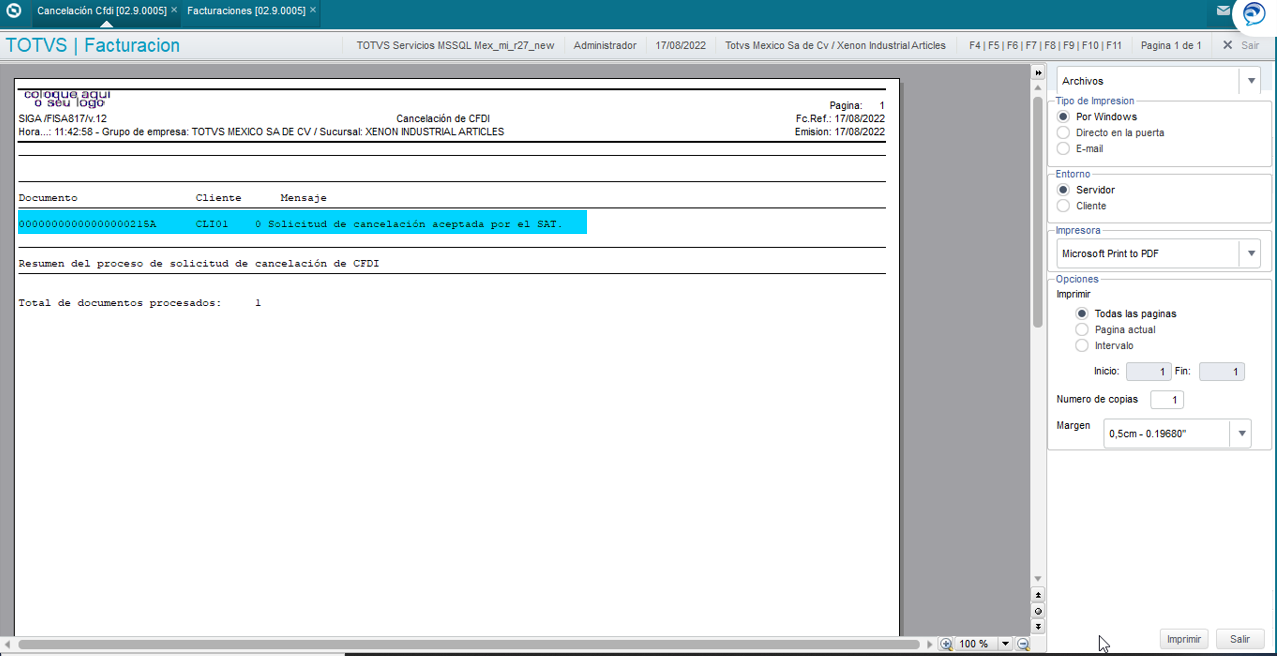Select Por Windows print type
The image size is (1277, 656).
coord(1064,117)
